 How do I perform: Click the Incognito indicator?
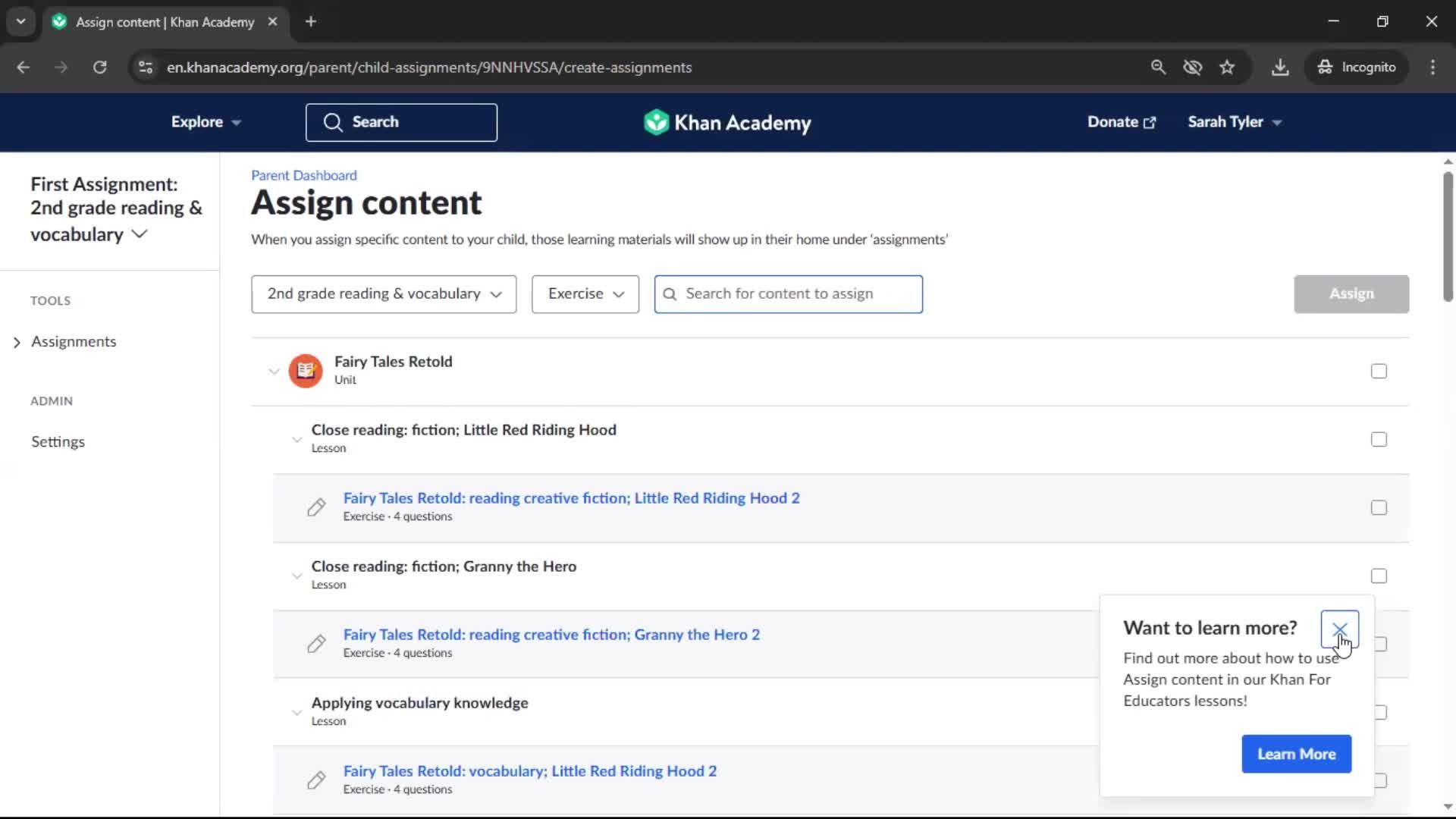tap(1357, 67)
